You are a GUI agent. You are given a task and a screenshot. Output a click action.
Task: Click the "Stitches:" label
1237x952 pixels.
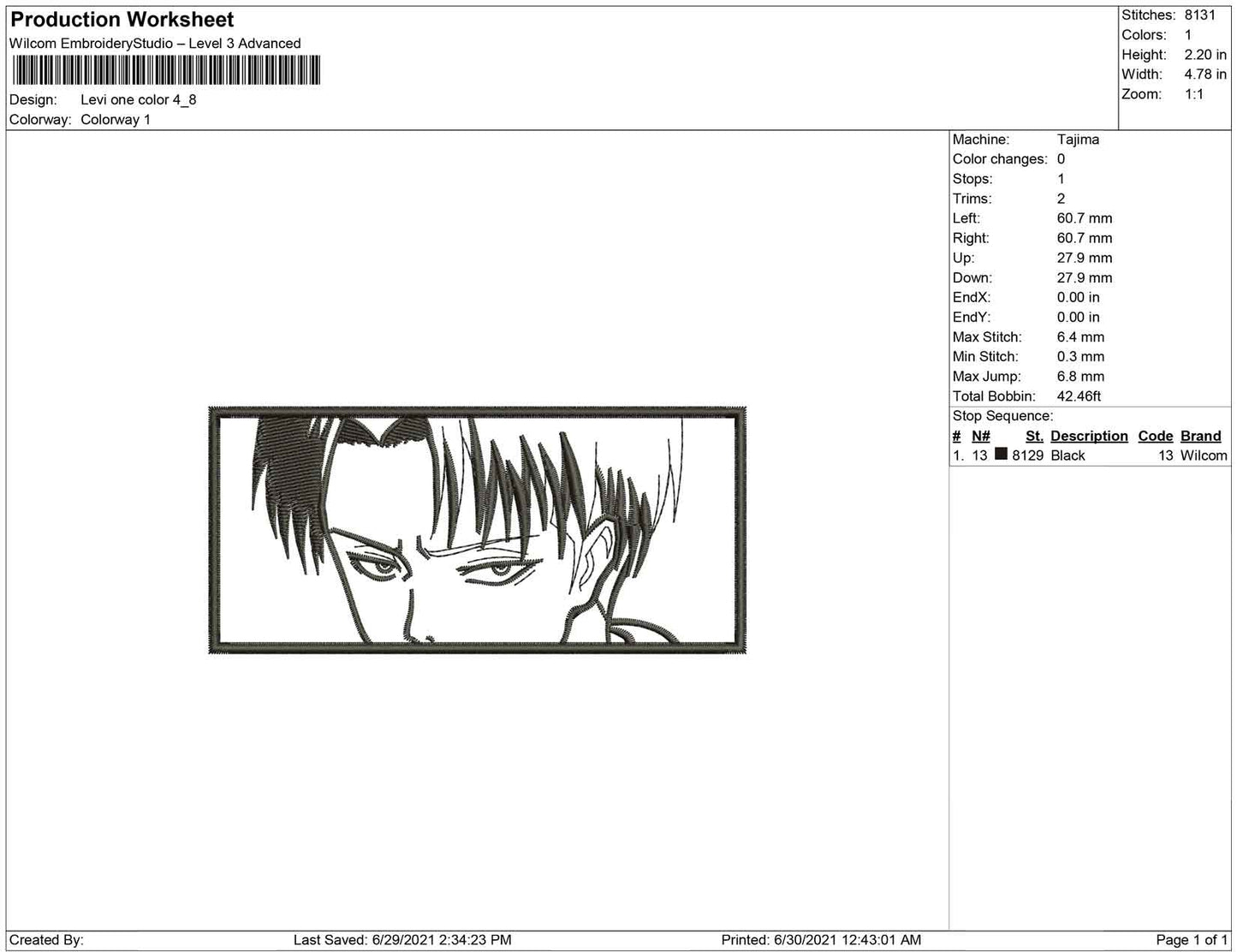click(x=1148, y=15)
